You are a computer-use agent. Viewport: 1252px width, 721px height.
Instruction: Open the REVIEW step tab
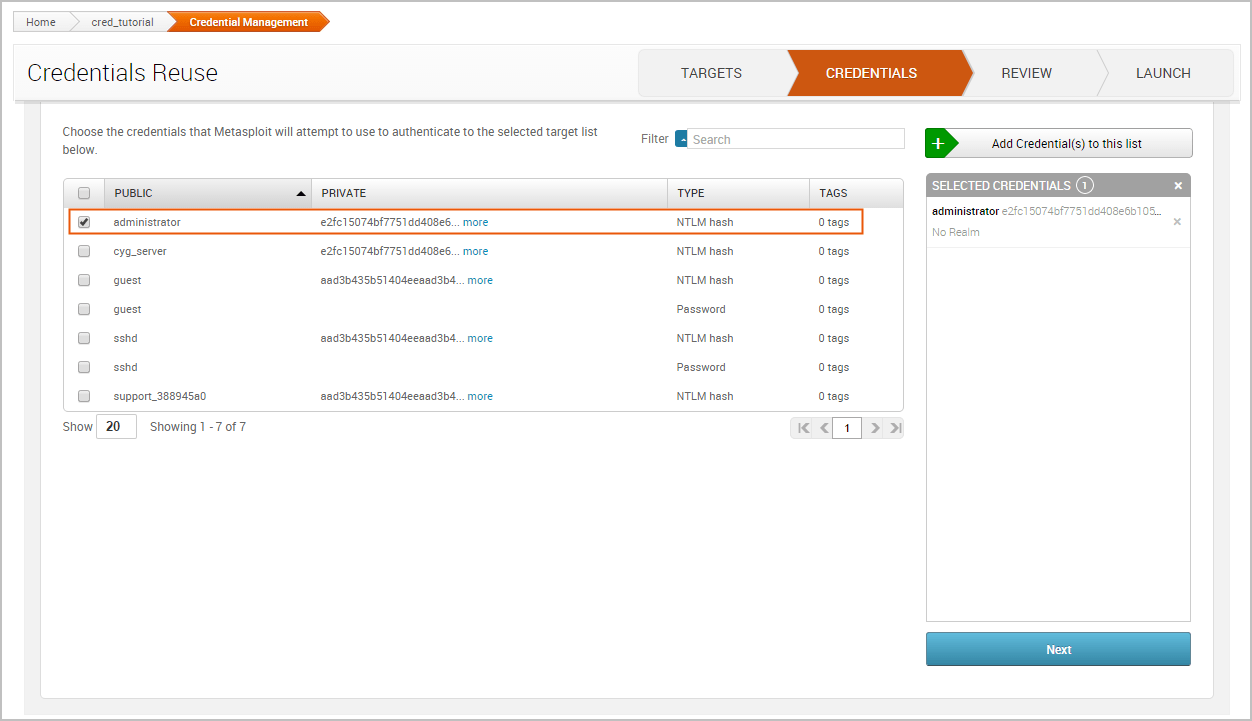tap(1026, 73)
